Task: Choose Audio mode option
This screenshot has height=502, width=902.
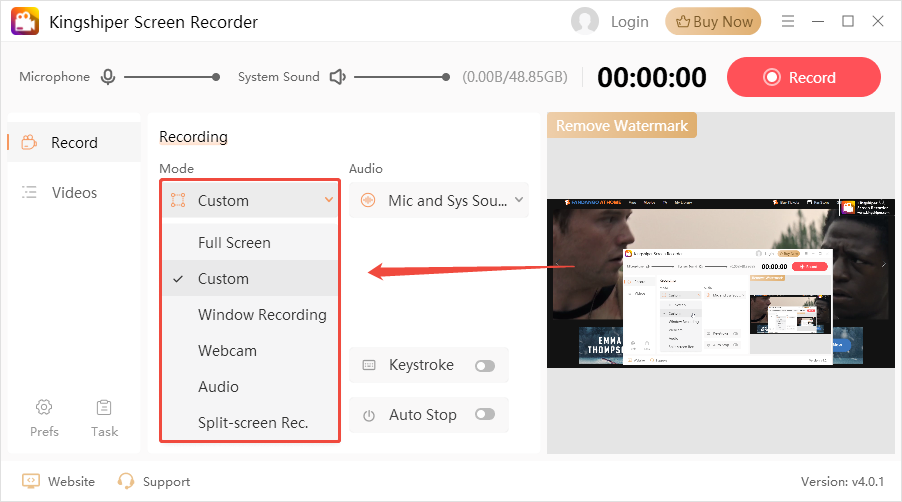Action: pos(250,386)
